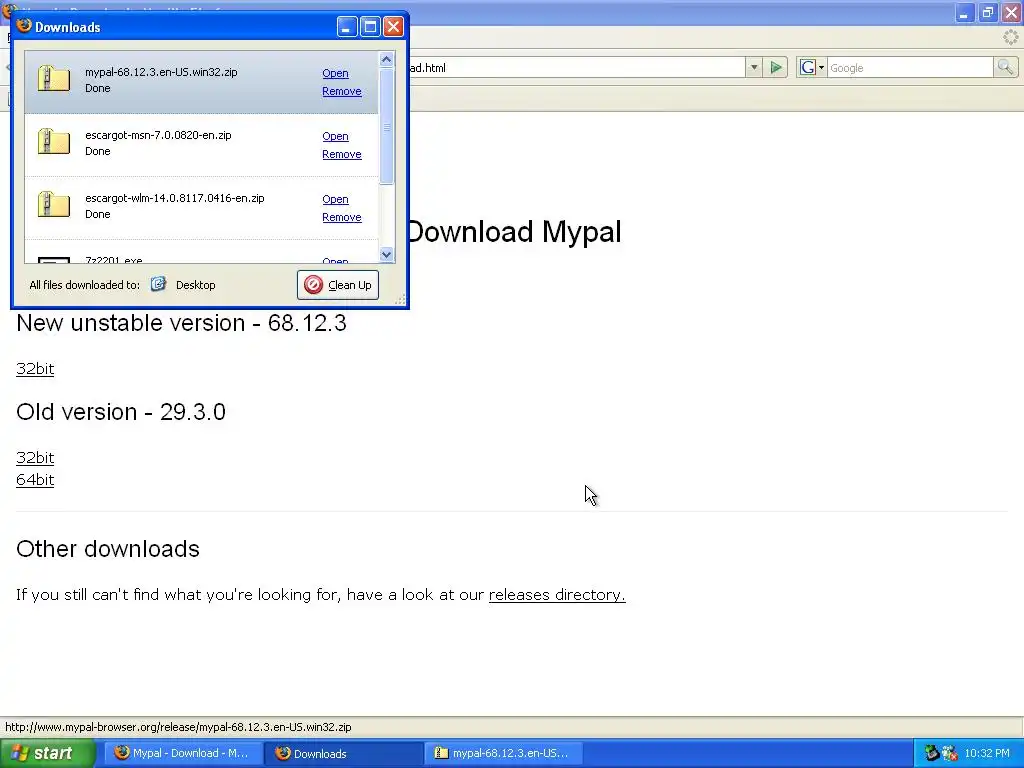Click the Other downloads heading
The width and height of the screenshot is (1024, 768).
point(108,549)
